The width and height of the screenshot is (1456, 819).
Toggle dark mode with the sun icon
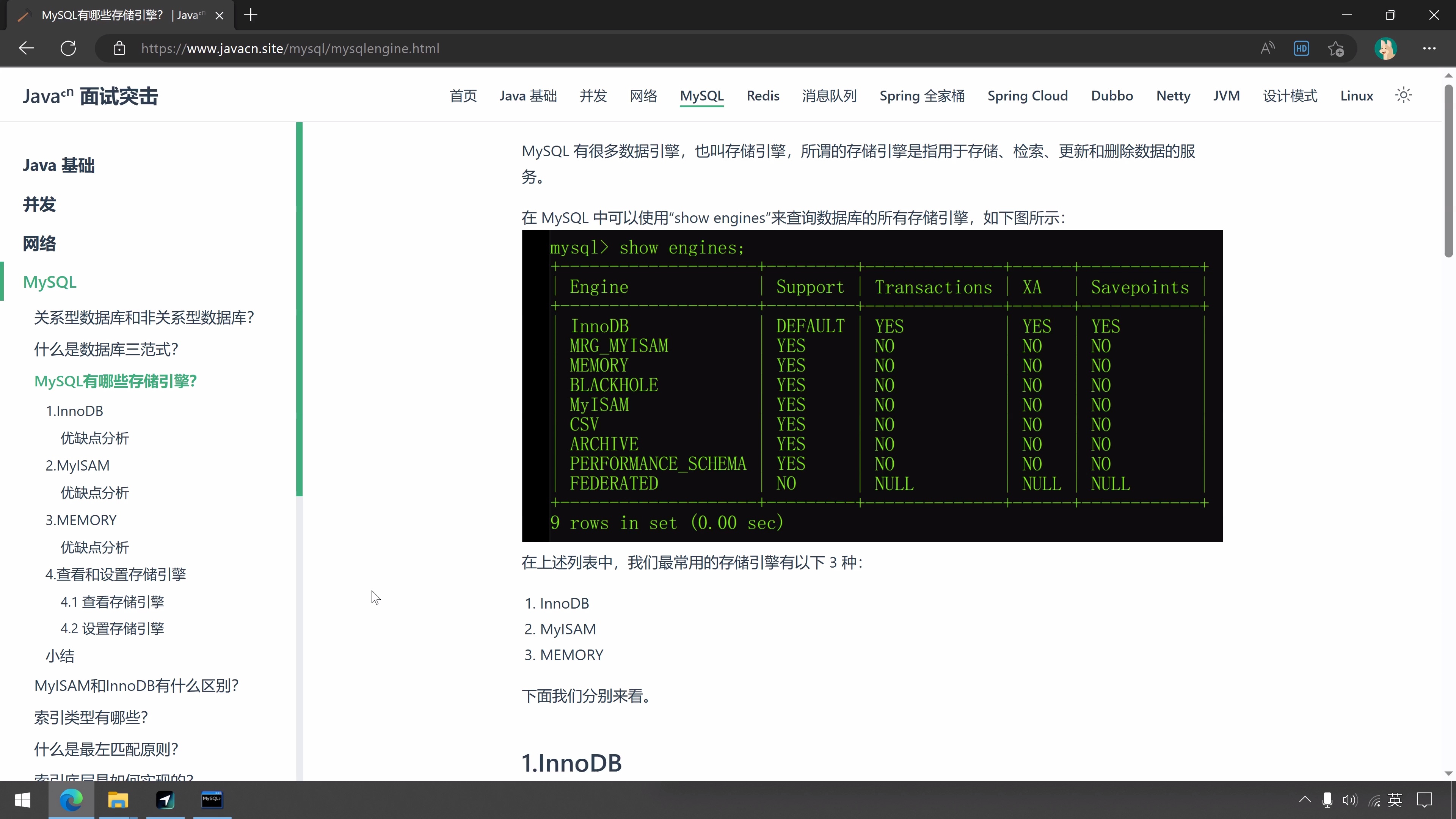(x=1403, y=95)
